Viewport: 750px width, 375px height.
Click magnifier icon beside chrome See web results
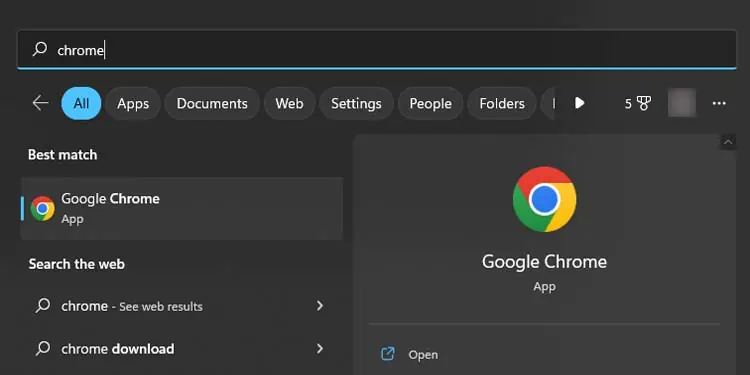pos(43,306)
